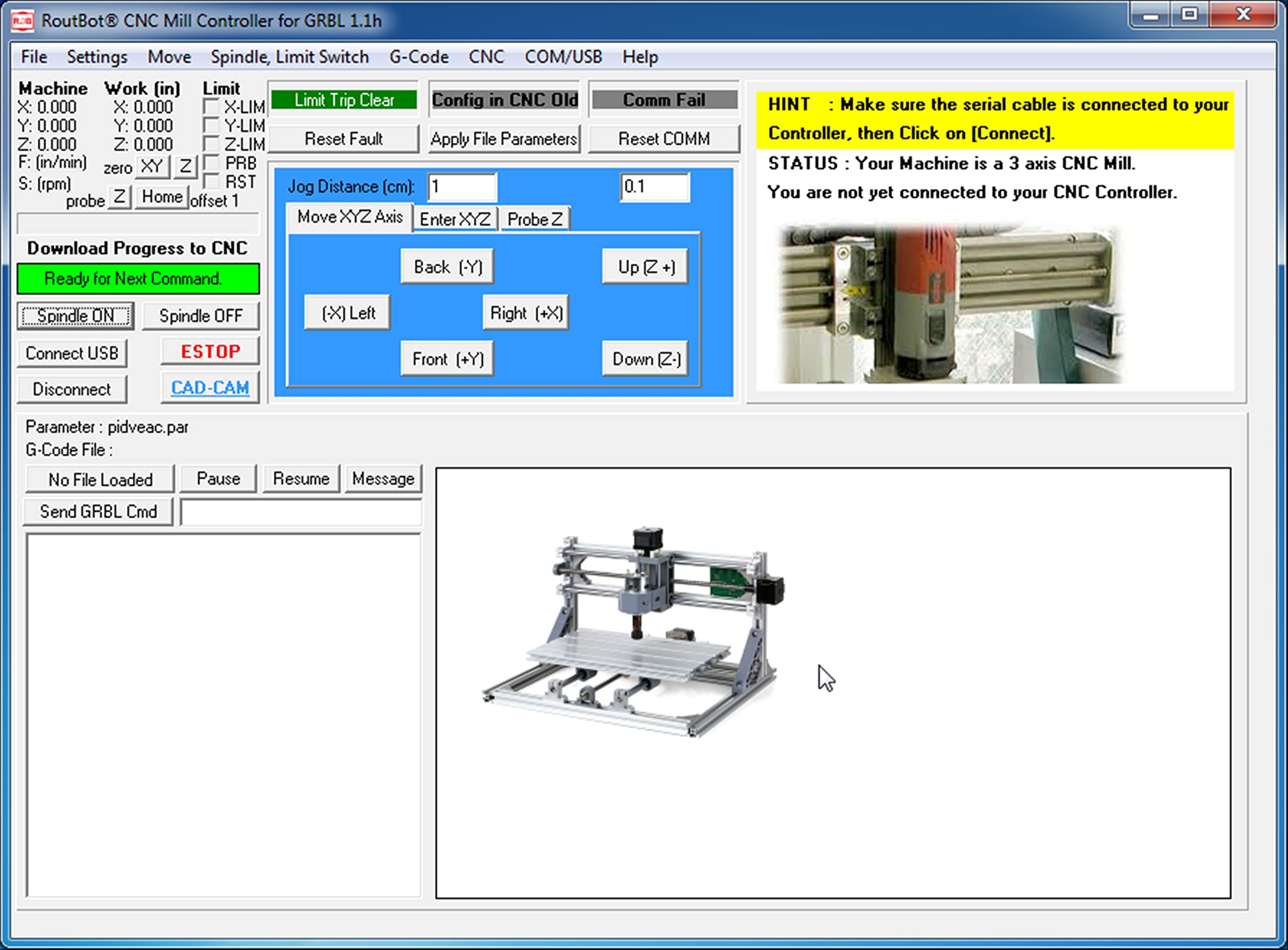Click the yellow HINT message
The width and height of the screenshot is (1288, 950).
click(x=995, y=120)
